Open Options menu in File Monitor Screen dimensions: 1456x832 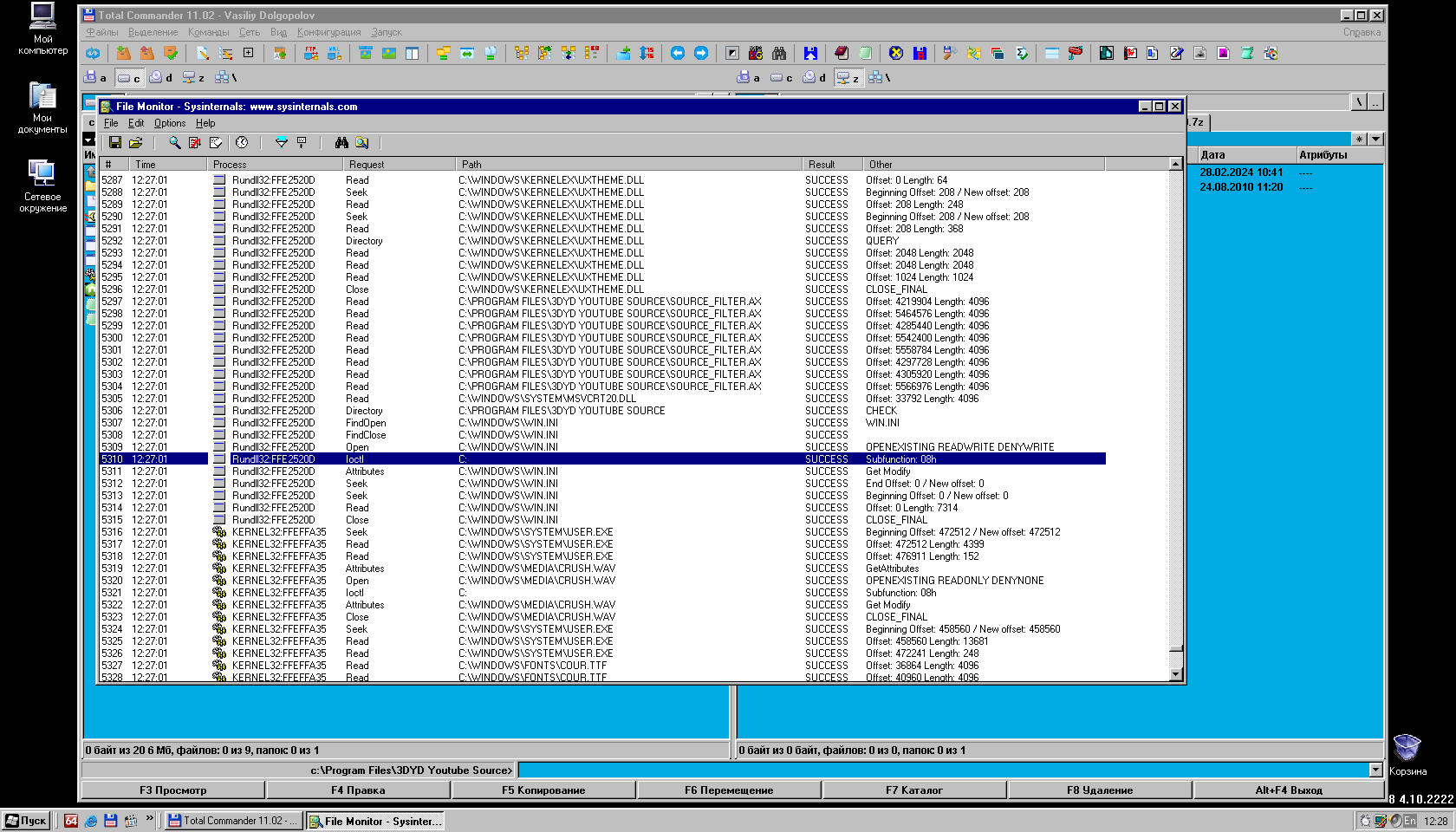click(170, 123)
